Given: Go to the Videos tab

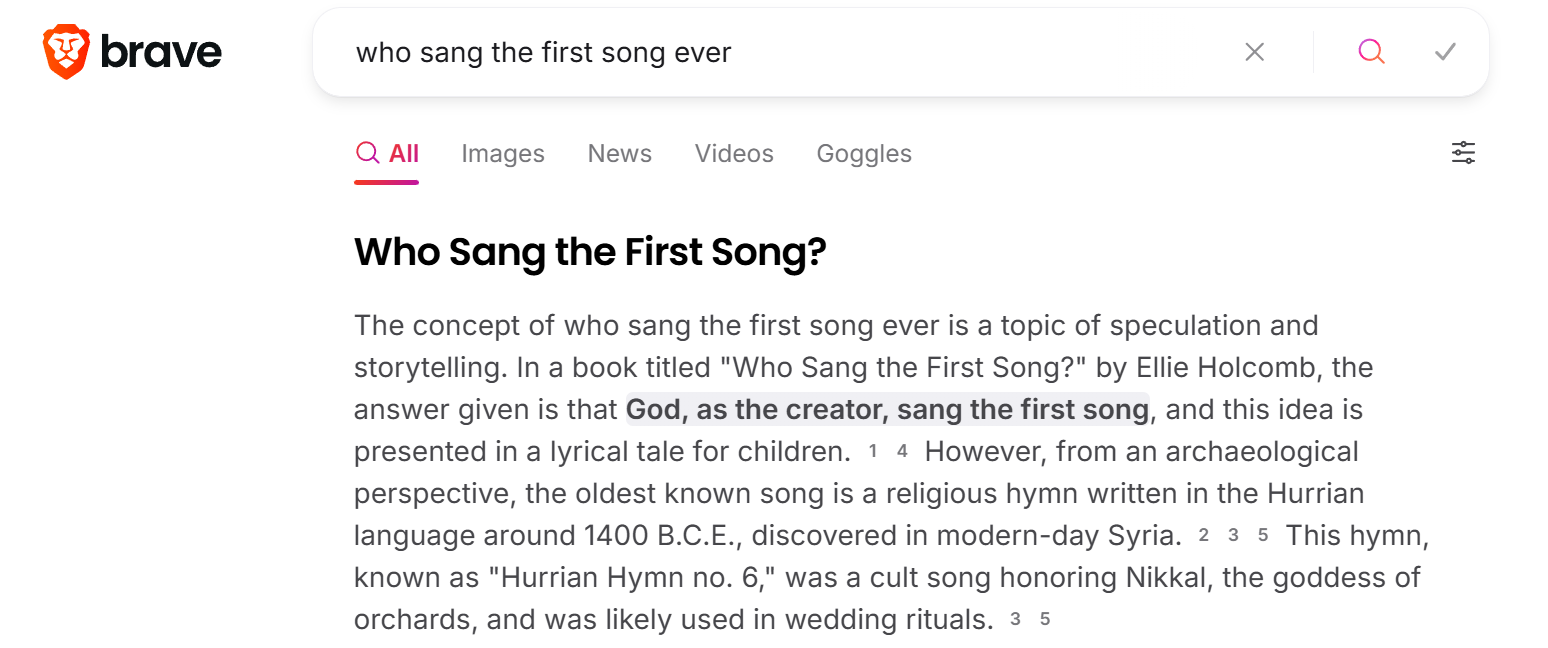Looking at the screenshot, I should 734,154.
